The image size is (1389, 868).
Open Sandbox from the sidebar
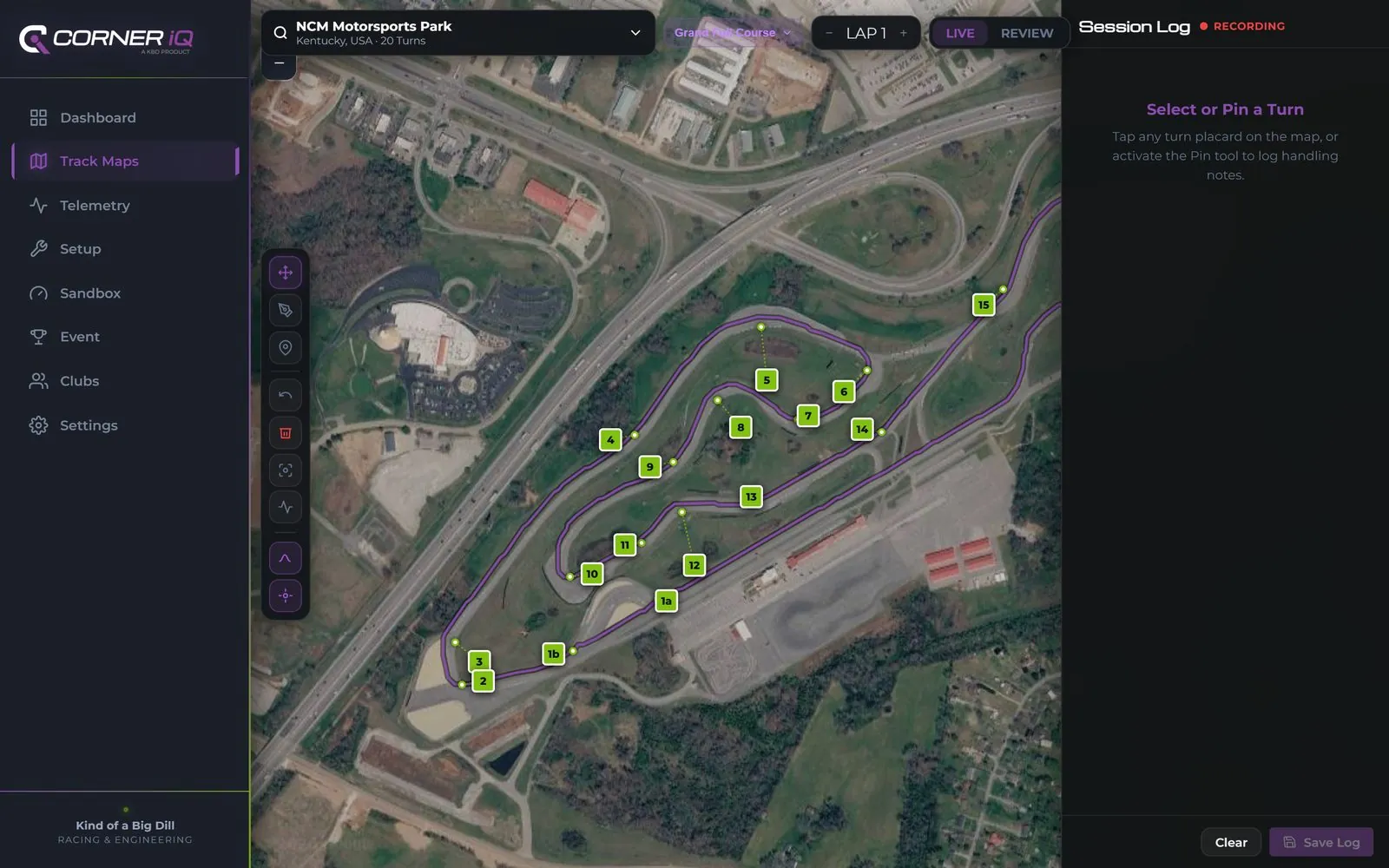125,293
